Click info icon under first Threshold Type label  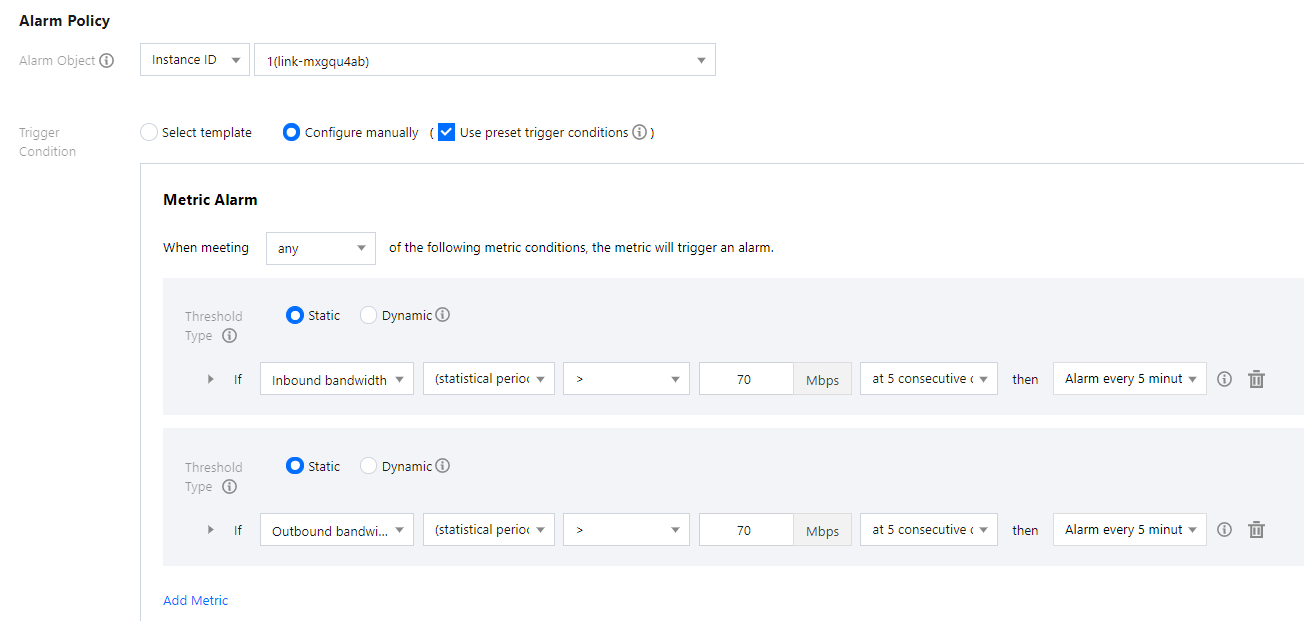(x=229, y=336)
